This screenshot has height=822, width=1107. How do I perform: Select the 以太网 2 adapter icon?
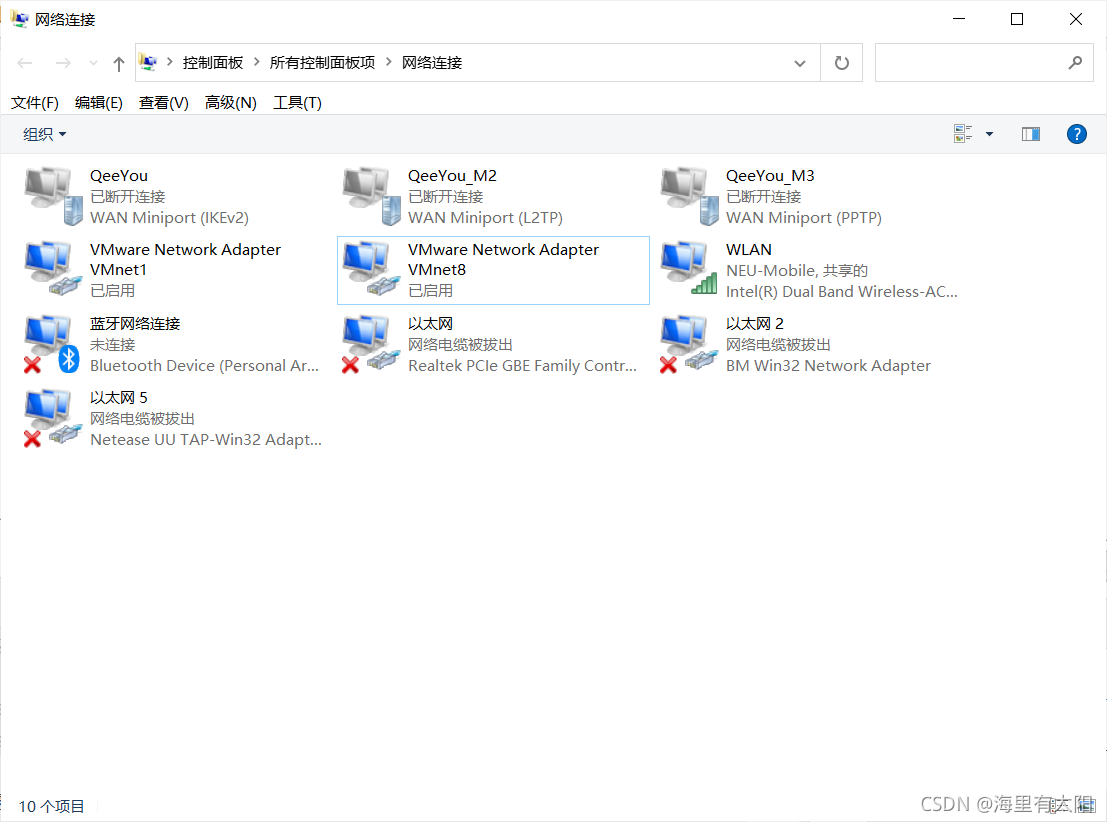pos(688,344)
